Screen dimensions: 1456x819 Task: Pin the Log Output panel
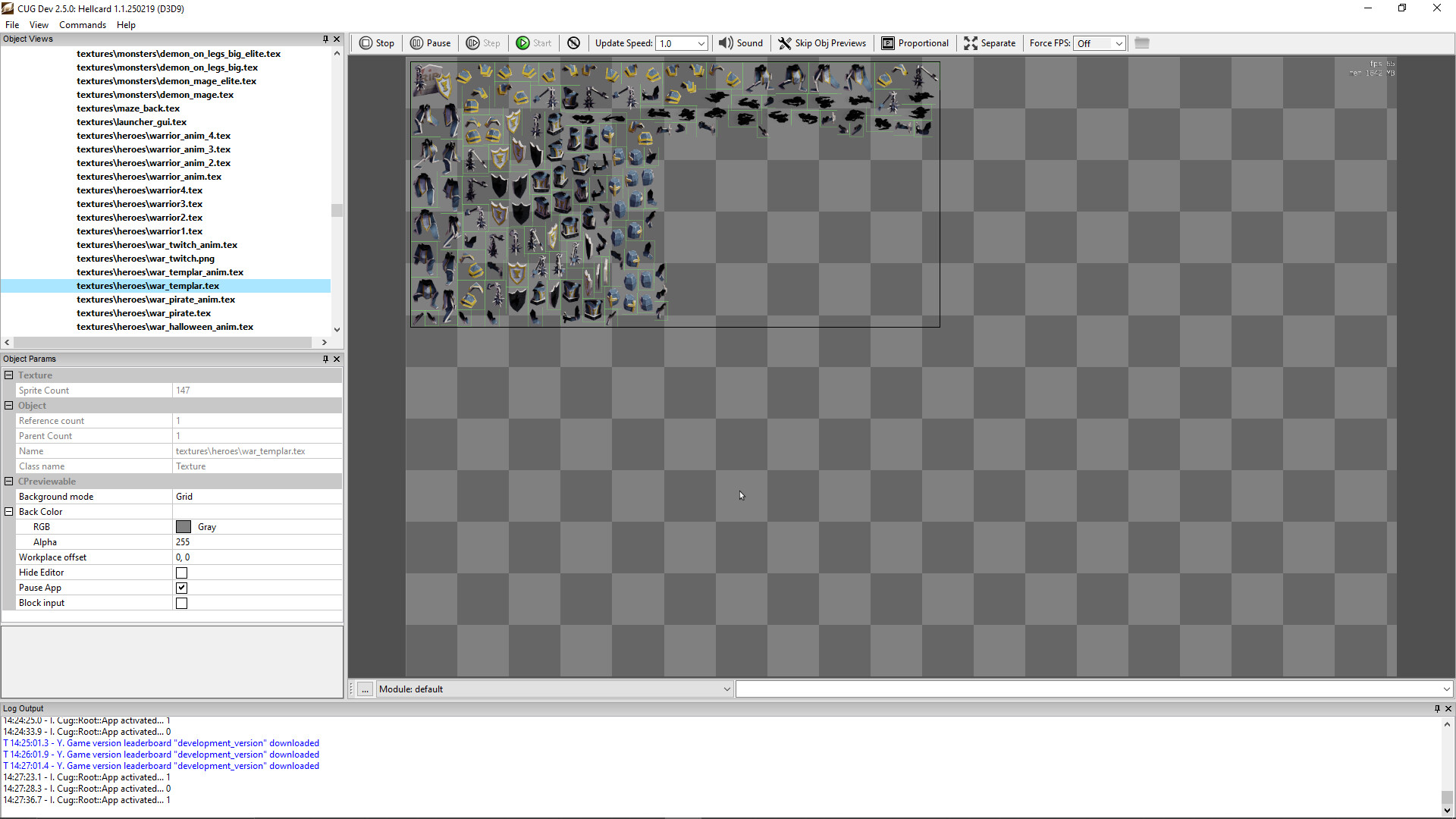1436,708
